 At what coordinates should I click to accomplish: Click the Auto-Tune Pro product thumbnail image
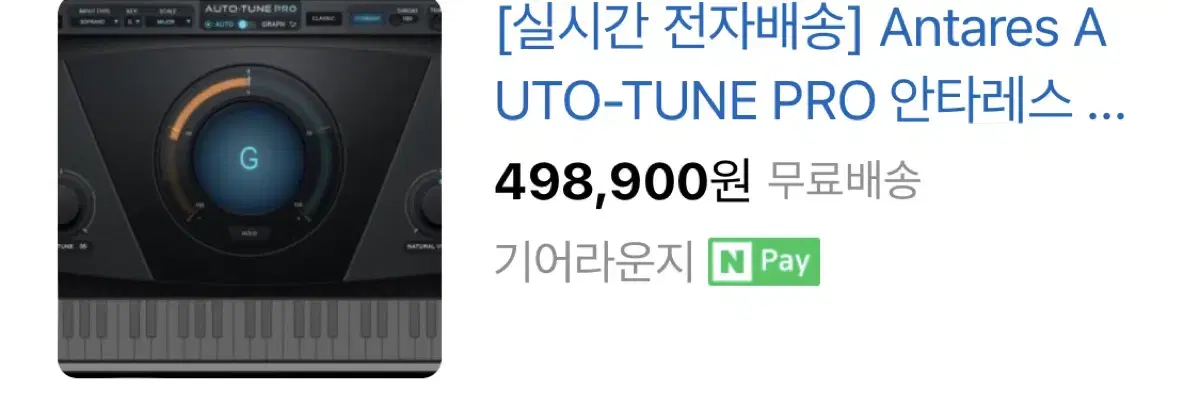click(x=250, y=189)
